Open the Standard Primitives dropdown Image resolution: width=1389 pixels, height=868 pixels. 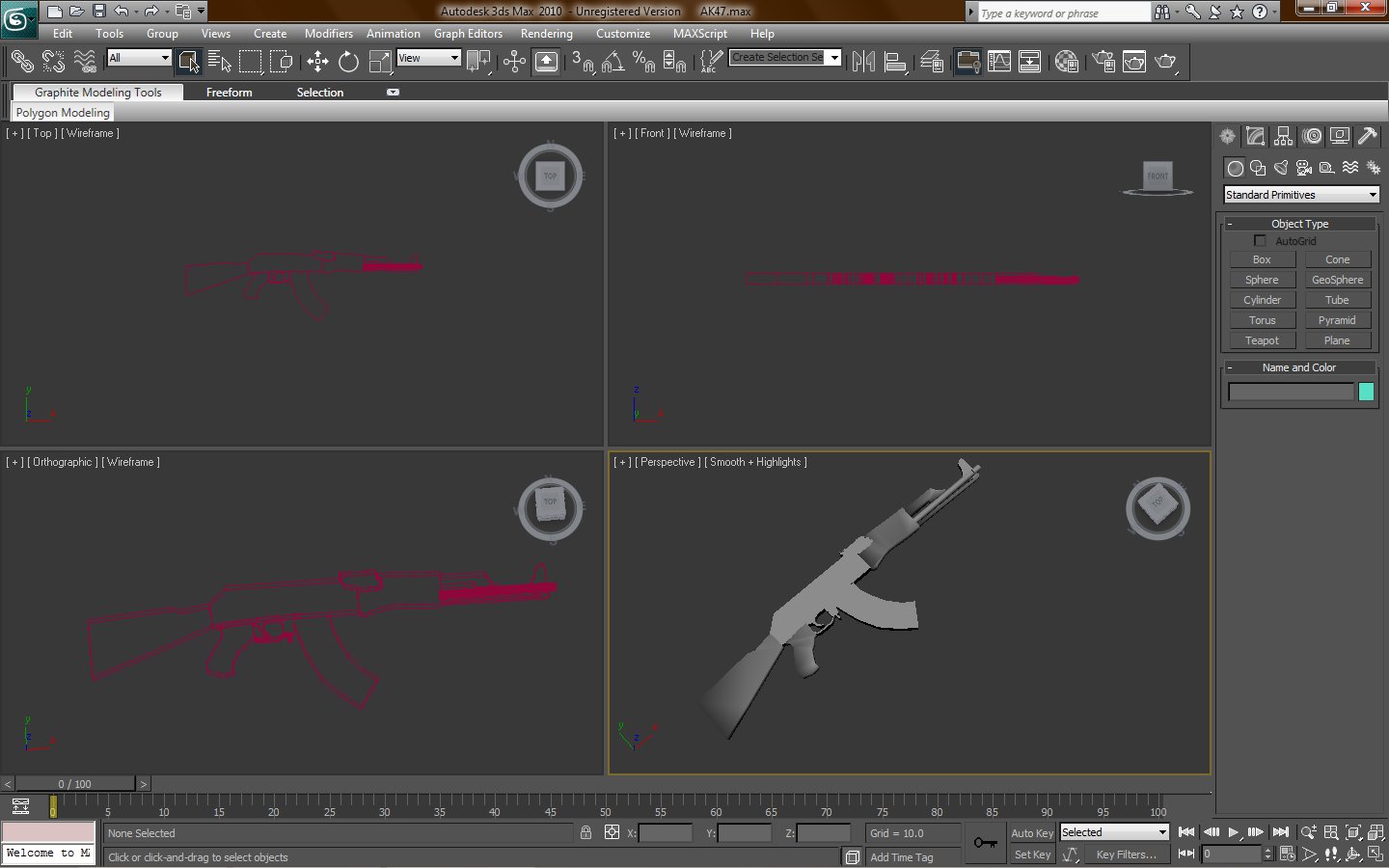(1300, 195)
